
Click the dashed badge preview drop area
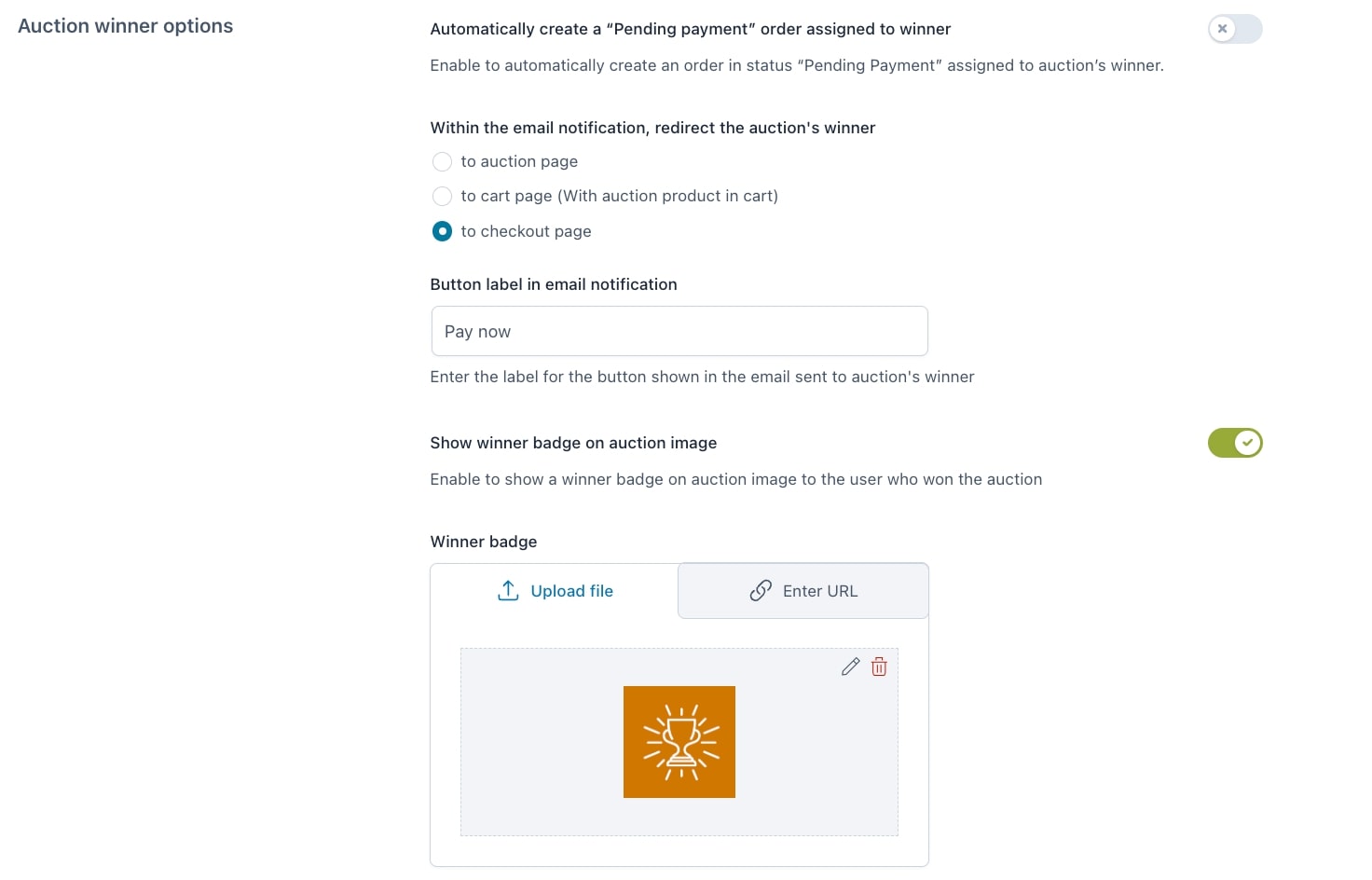coord(679,742)
